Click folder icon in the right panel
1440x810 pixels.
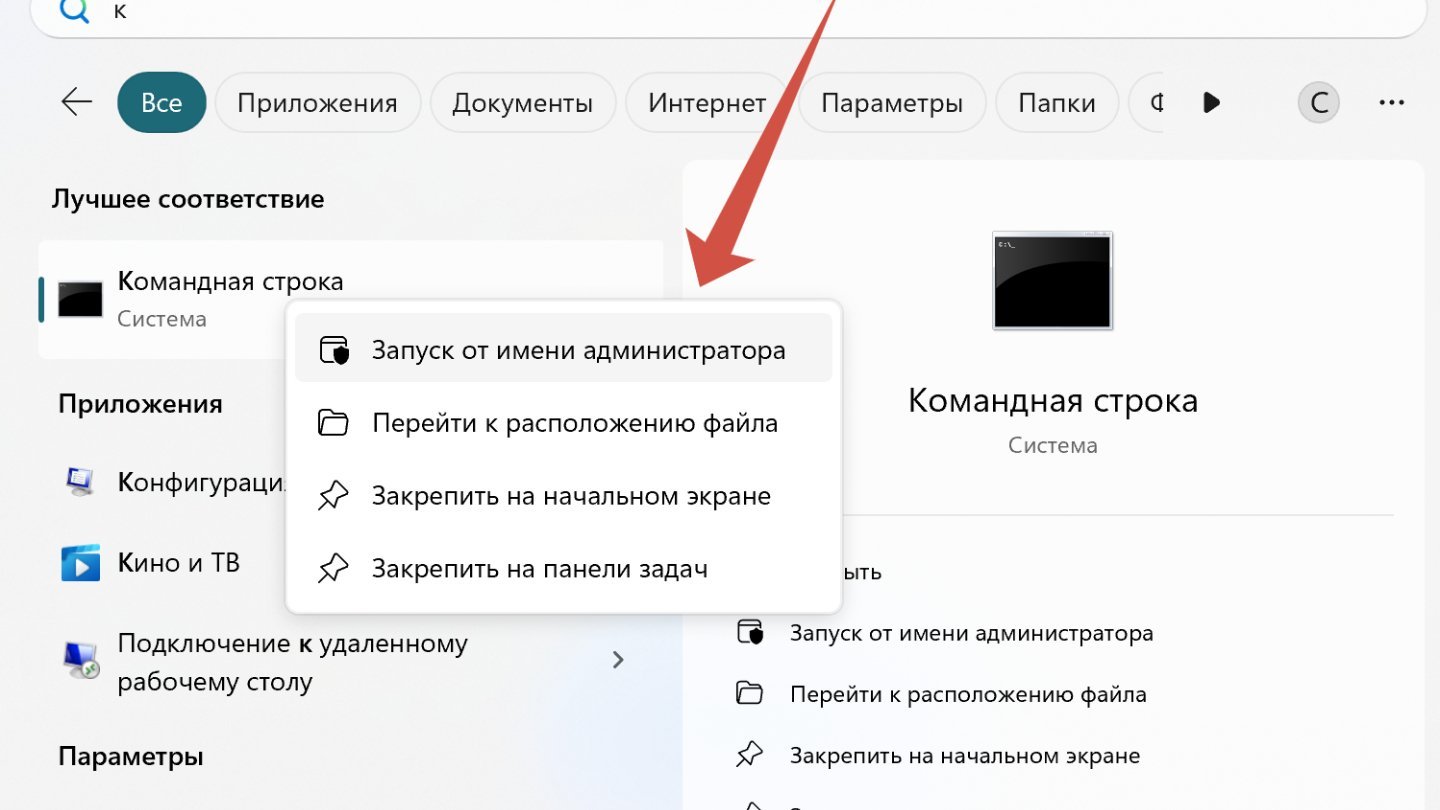pyautogui.click(x=750, y=694)
